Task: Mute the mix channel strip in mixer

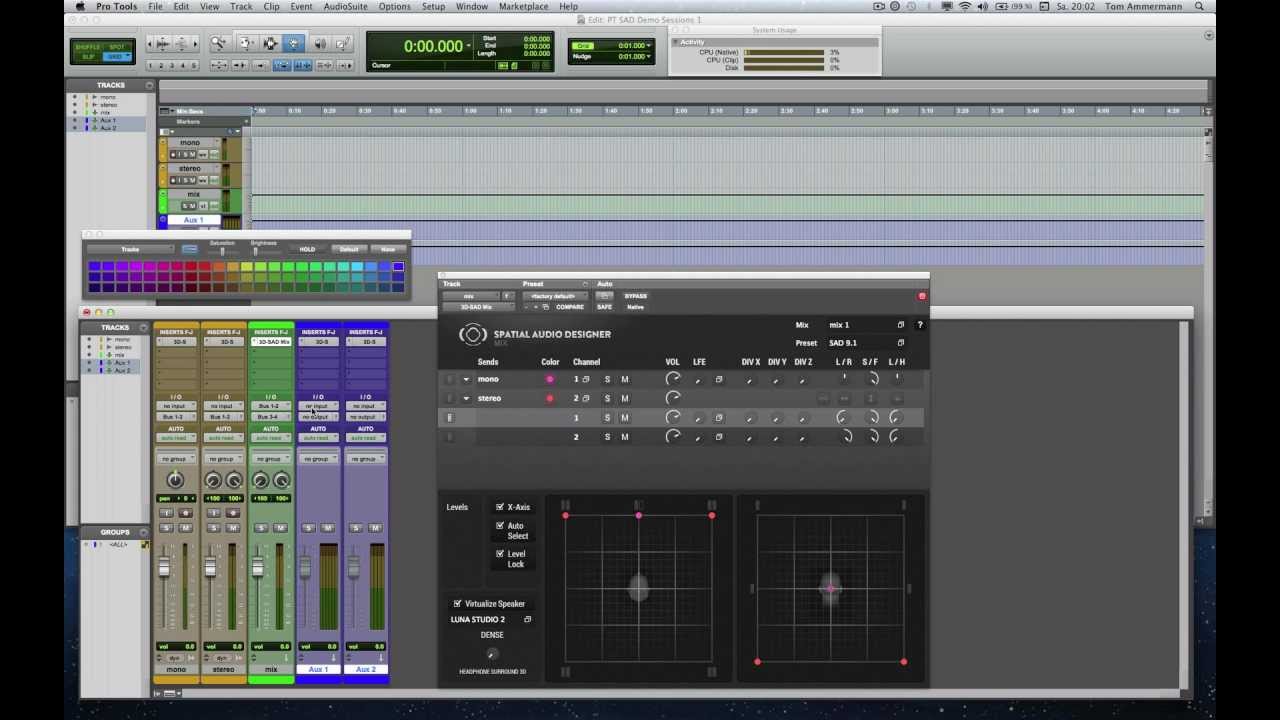Action: coord(280,528)
